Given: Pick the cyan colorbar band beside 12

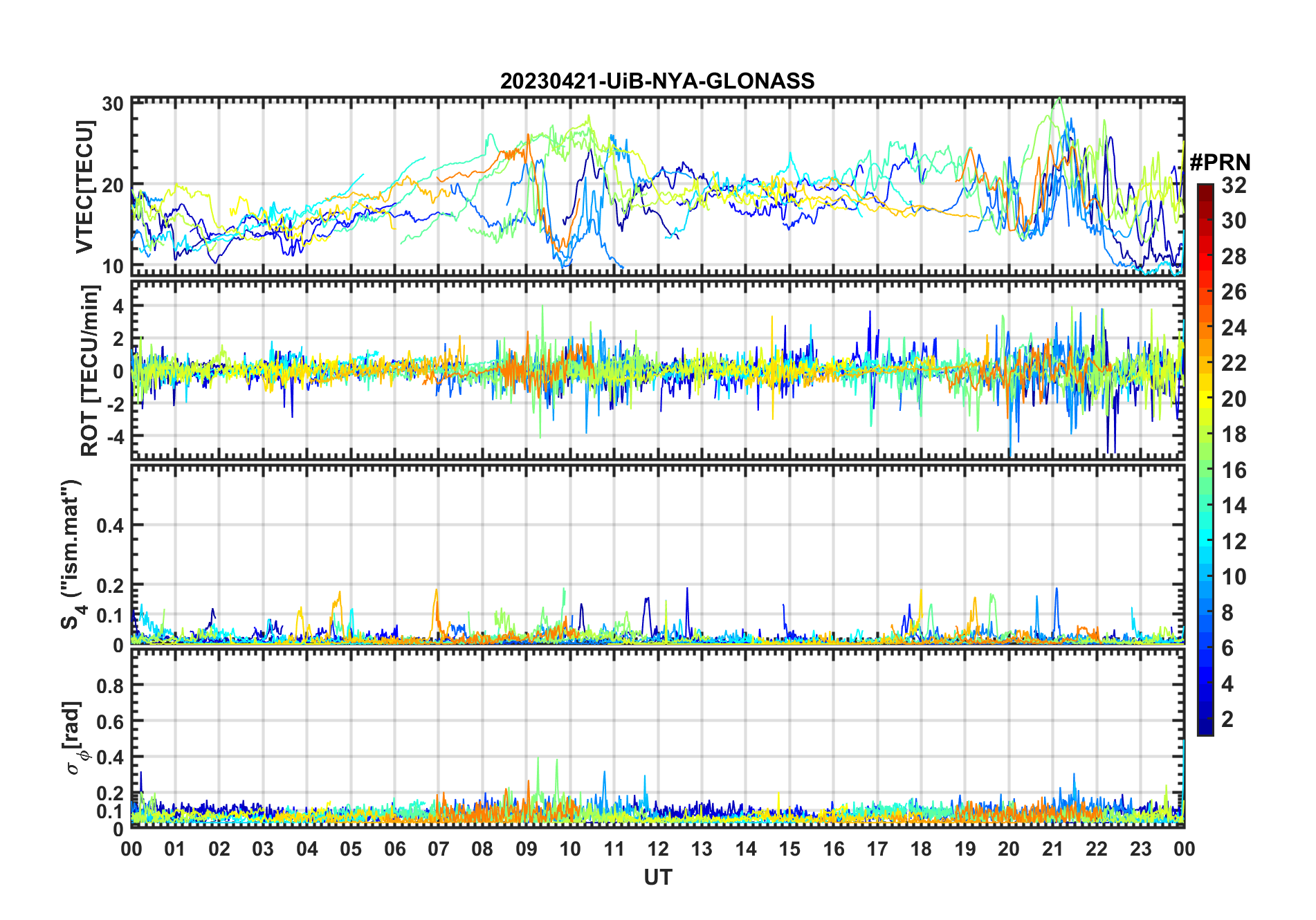Looking at the screenshot, I should 1205,541.
